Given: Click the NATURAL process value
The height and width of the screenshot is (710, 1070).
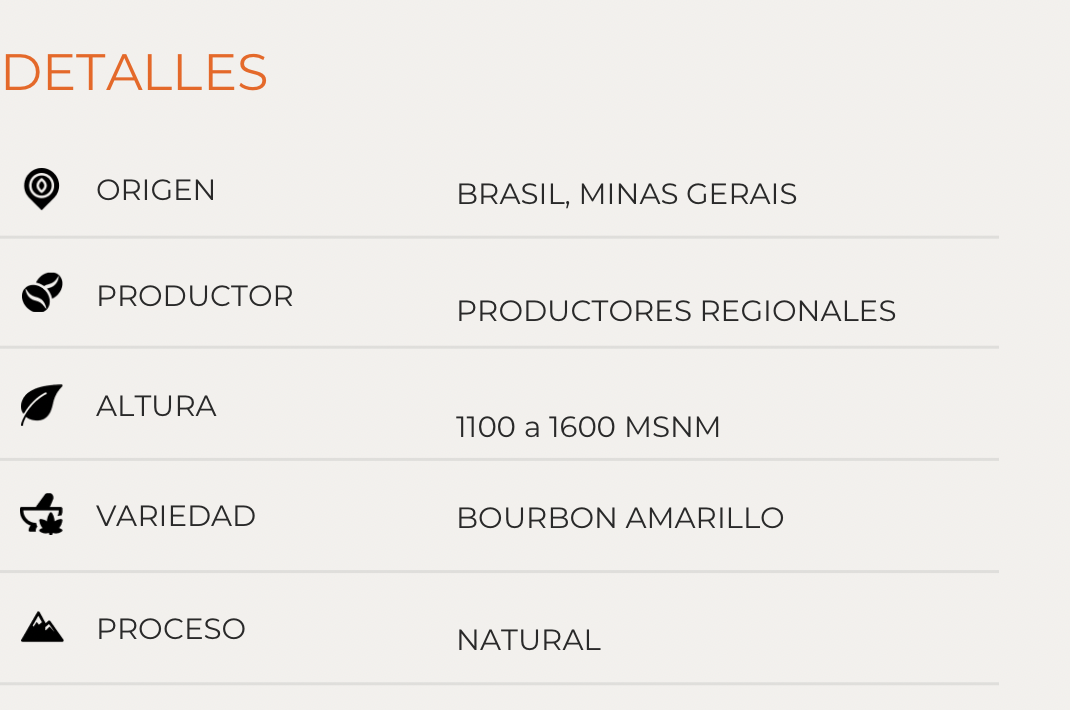Looking at the screenshot, I should pyautogui.click(x=529, y=640).
